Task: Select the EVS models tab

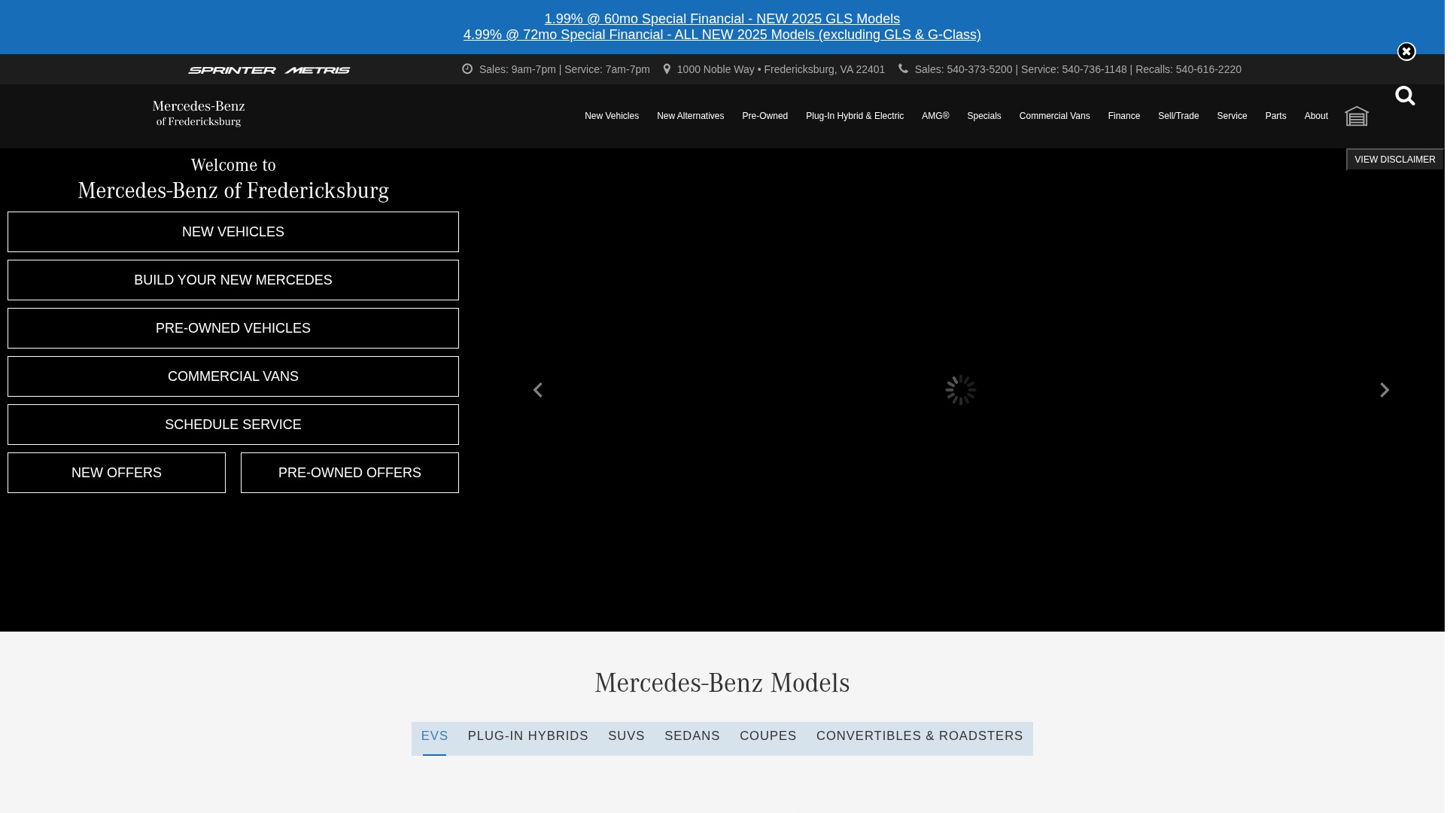Action: [434, 736]
